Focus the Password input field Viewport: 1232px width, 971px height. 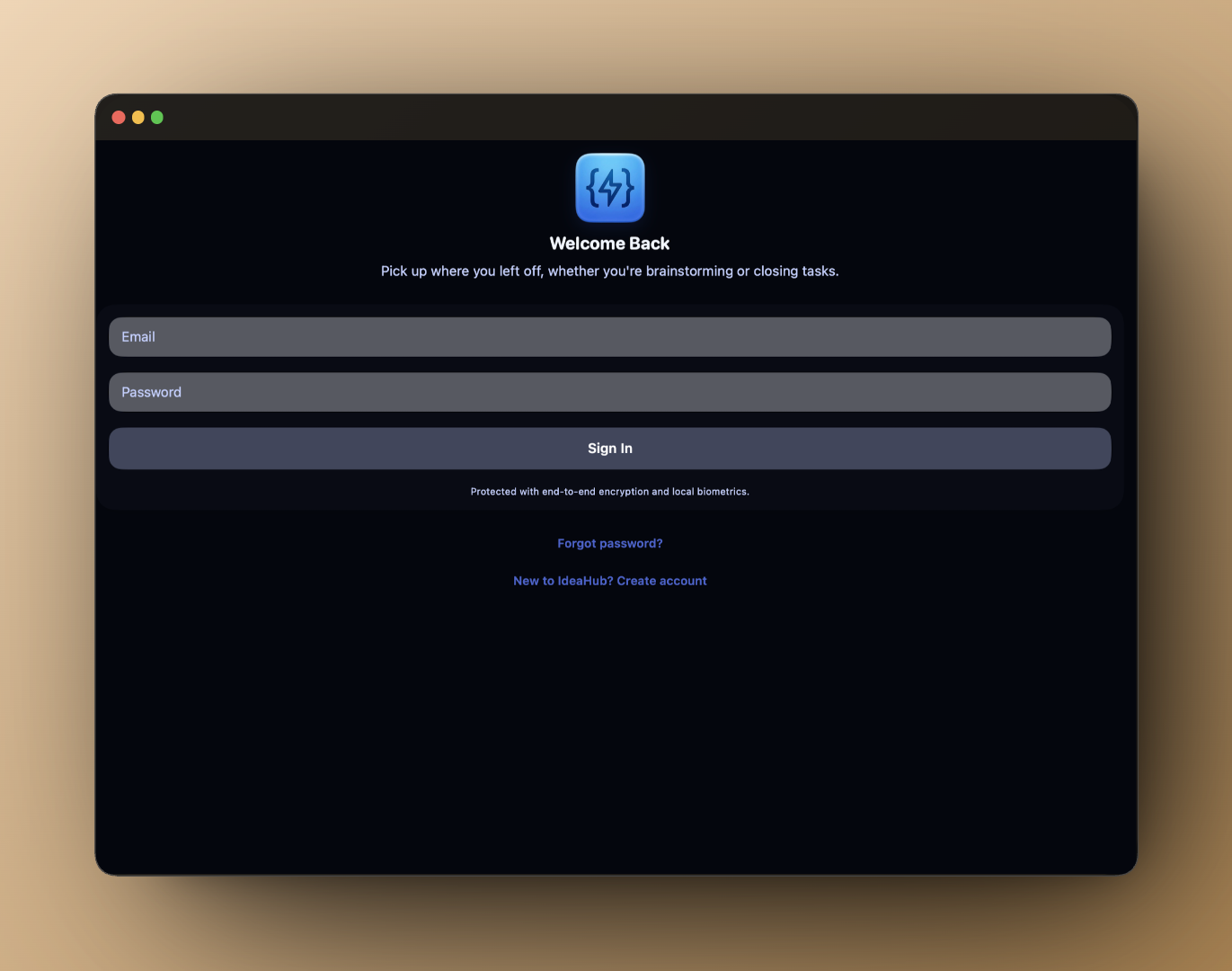609,392
